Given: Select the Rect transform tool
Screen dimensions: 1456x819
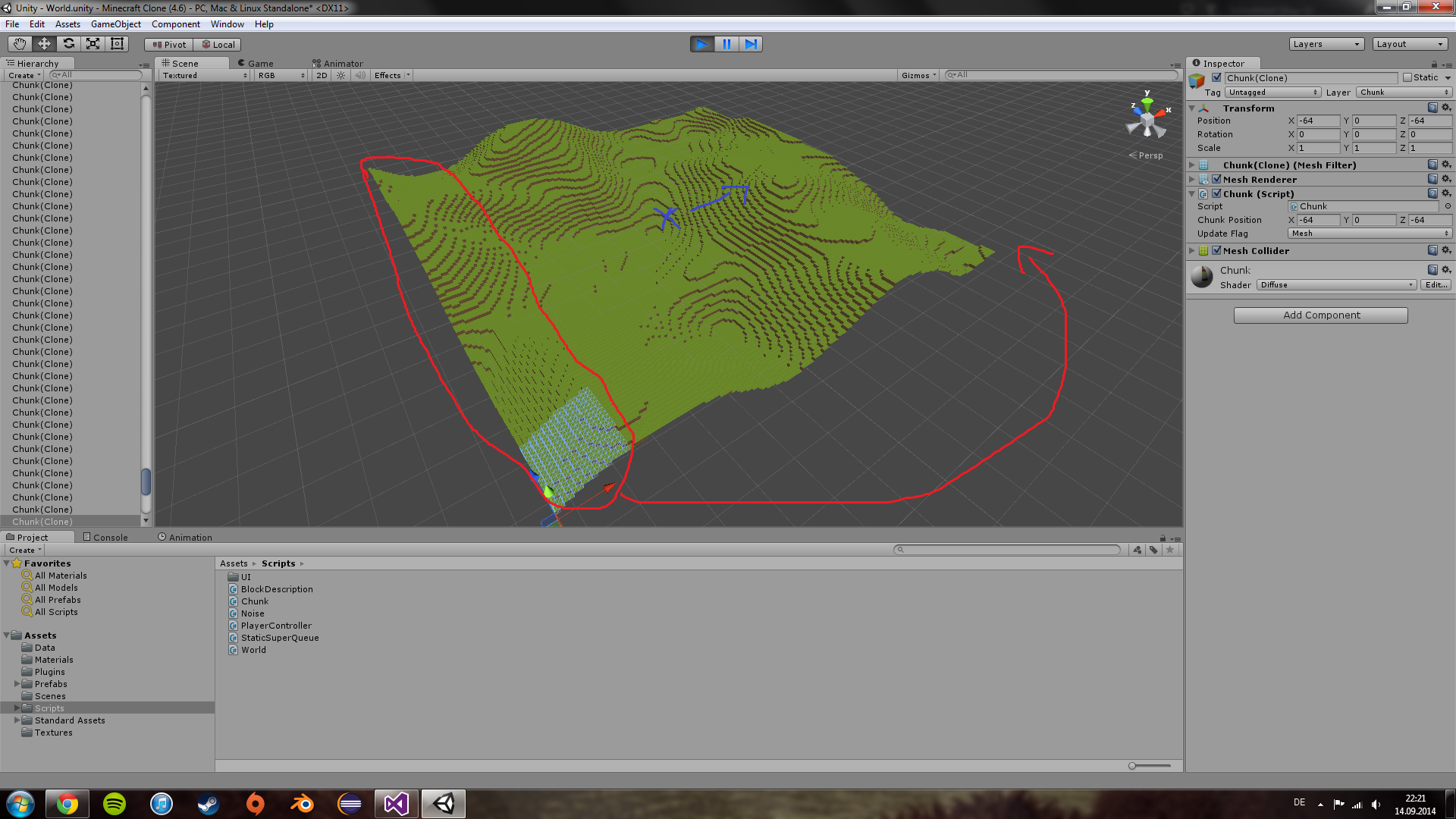Looking at the screenshot, I should click(x=117, y=44).
